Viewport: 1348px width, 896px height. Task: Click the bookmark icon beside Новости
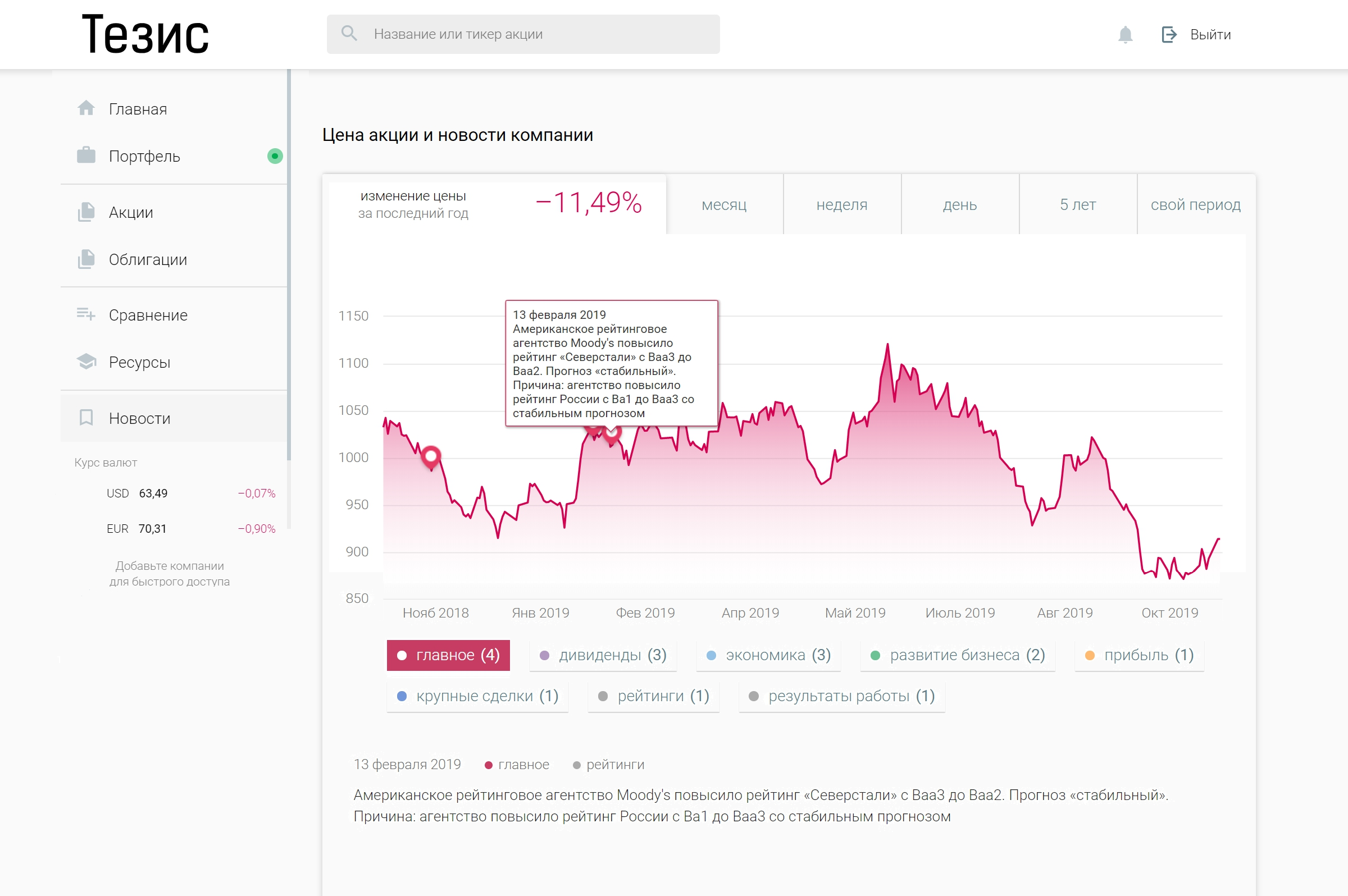pyautogui.click(x=86, y=417)
